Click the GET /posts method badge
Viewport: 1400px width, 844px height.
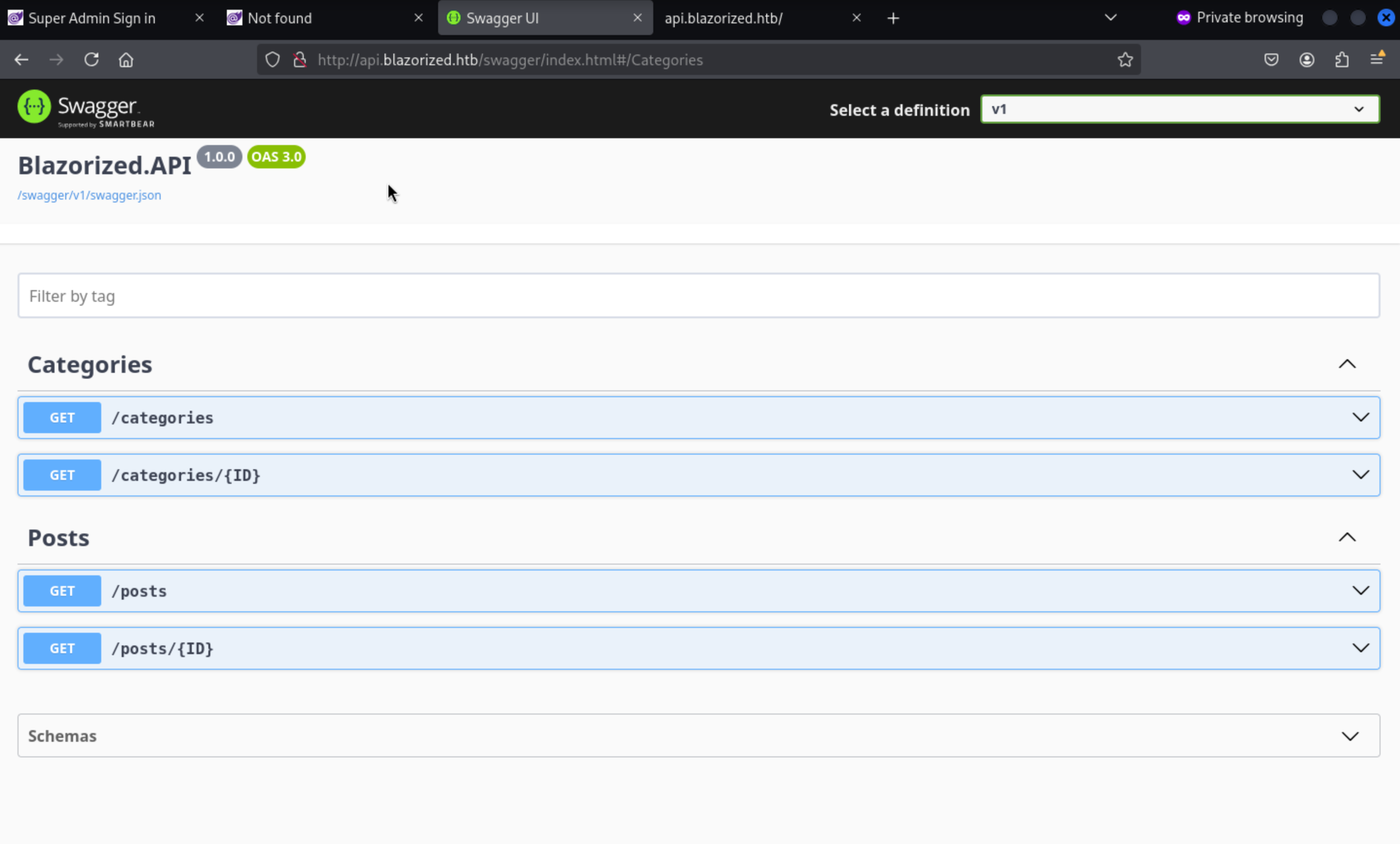[62, 591]
